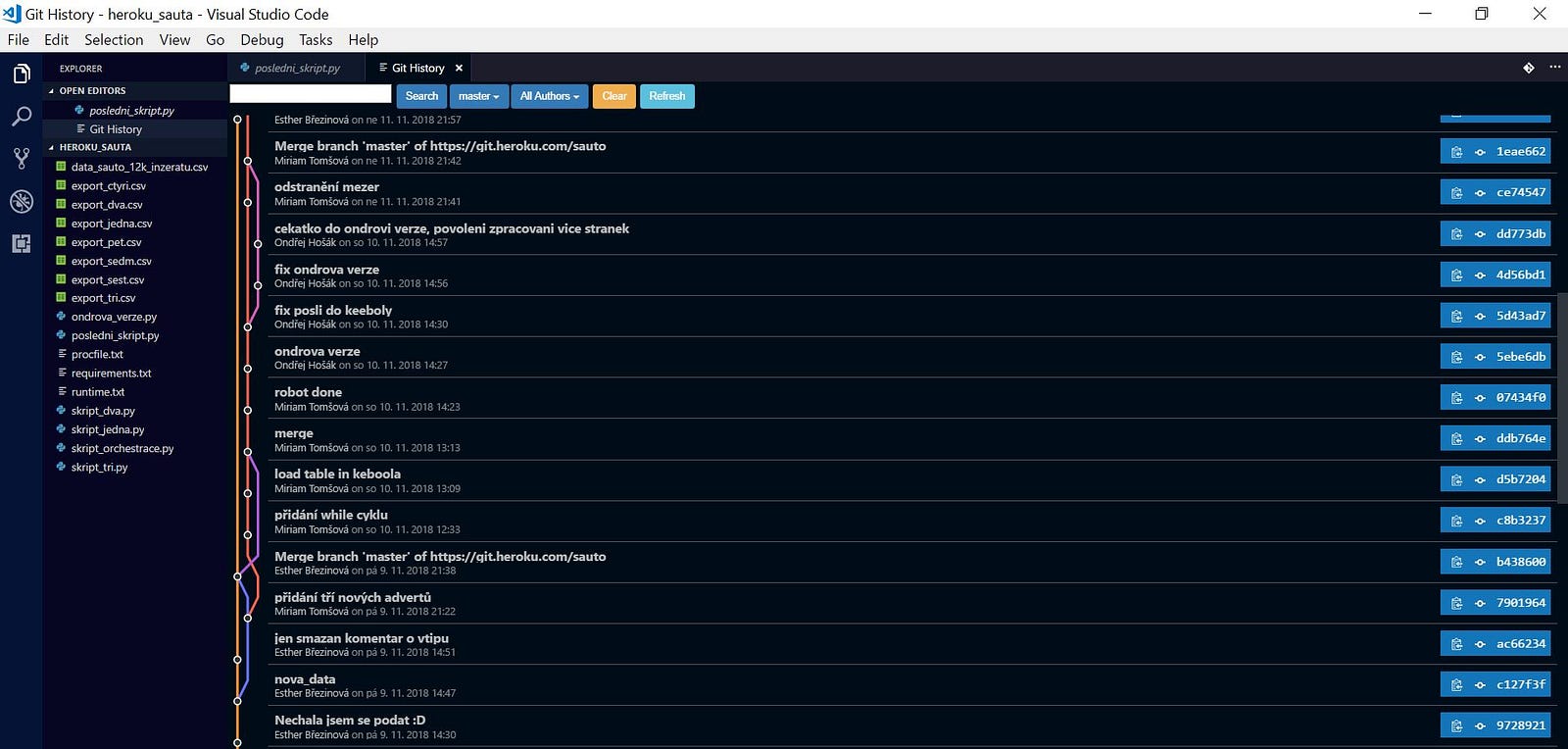The image size is (1568, 749).
Task: Focus the commit search text field
Action: pyautogui.click(x=311, y=94)
